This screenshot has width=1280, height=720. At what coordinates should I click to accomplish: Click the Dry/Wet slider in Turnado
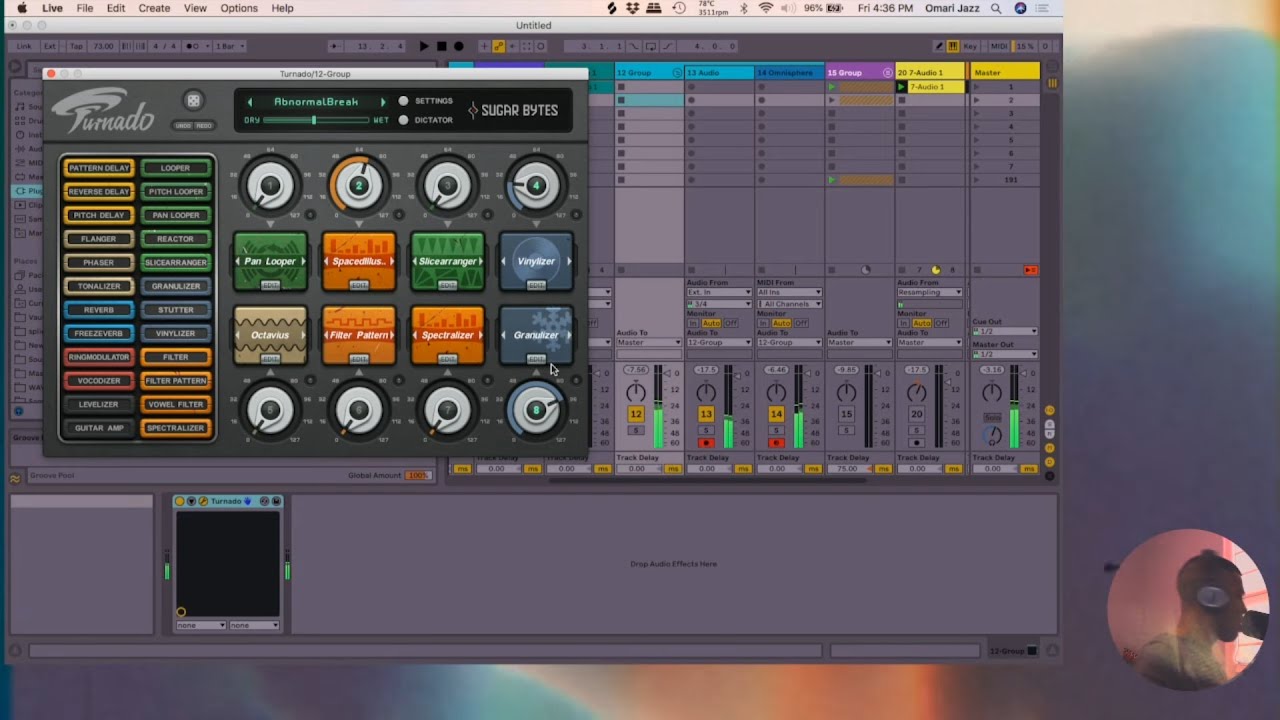pyautogui.click(x=313, y=120)
